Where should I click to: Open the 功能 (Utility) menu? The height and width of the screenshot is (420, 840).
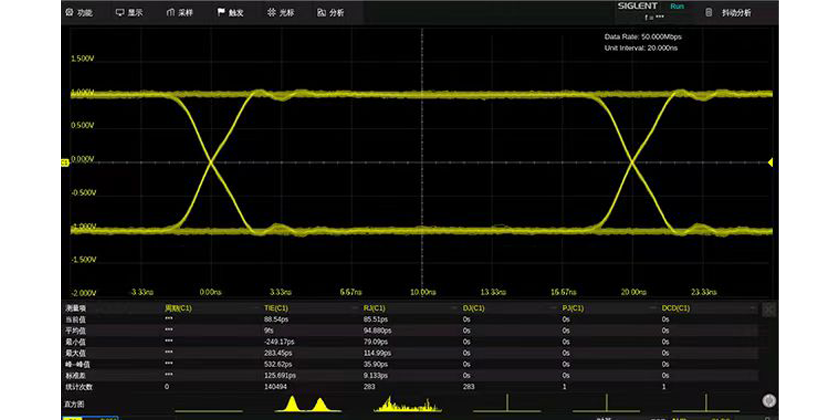[78, 13]
